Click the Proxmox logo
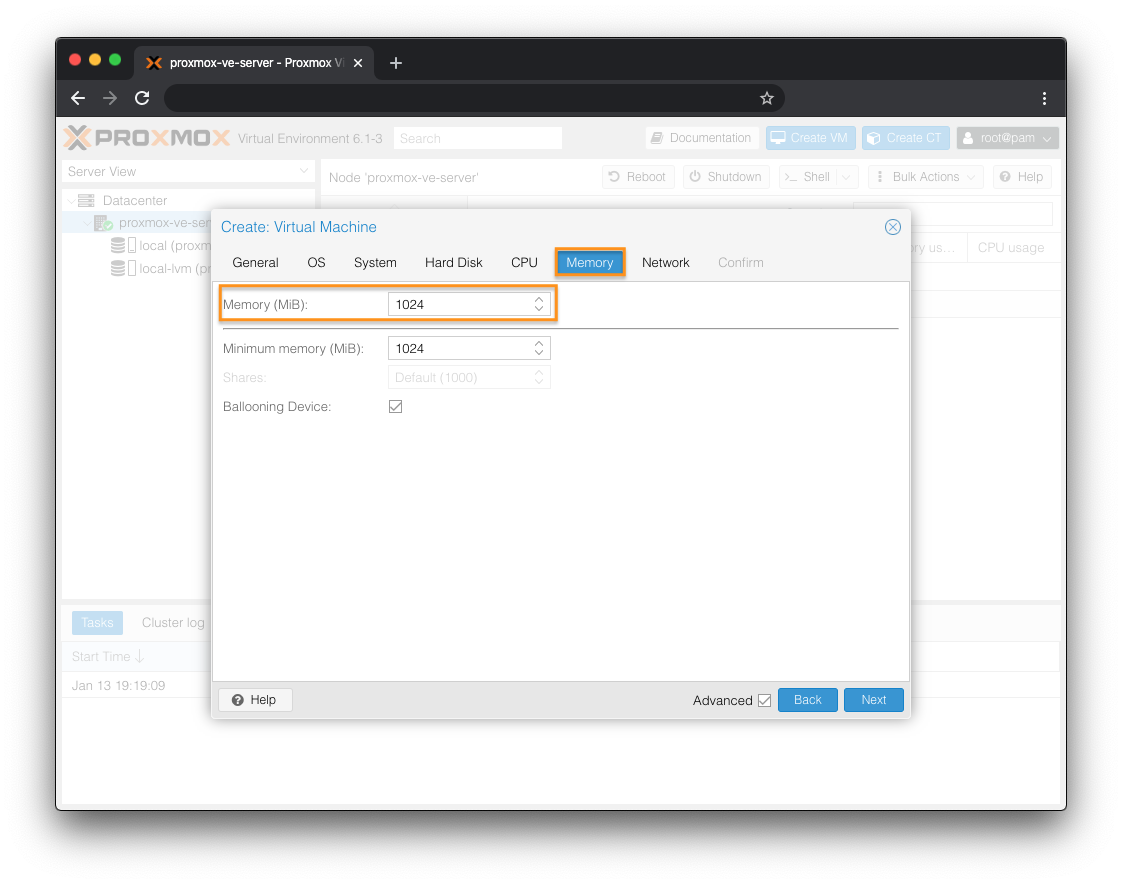 click(x=147, y=137)
